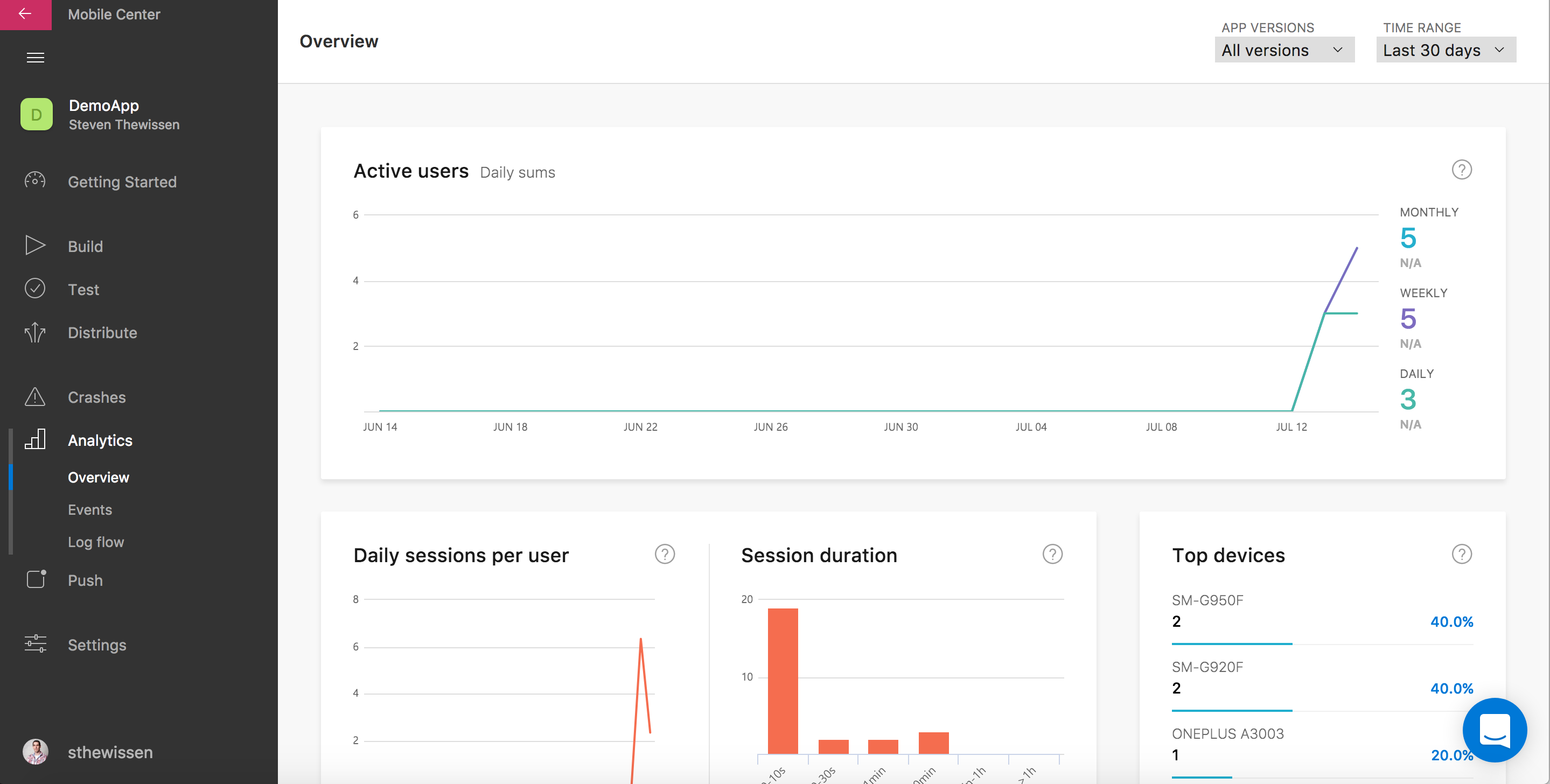This screenshot has height=784, width=1550.
Task: Select Getting Started in the sidebar
Action: tap(122, 181)
